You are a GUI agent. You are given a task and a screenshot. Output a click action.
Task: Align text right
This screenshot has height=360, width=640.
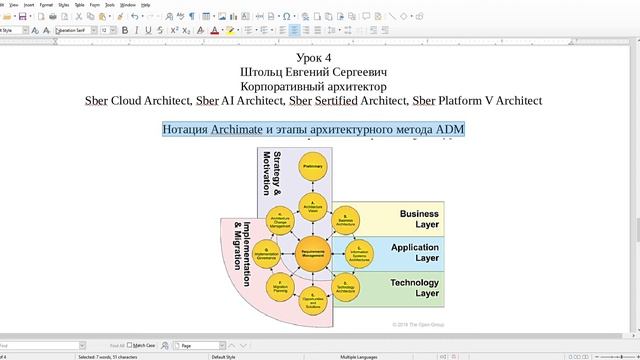point(306,30)
